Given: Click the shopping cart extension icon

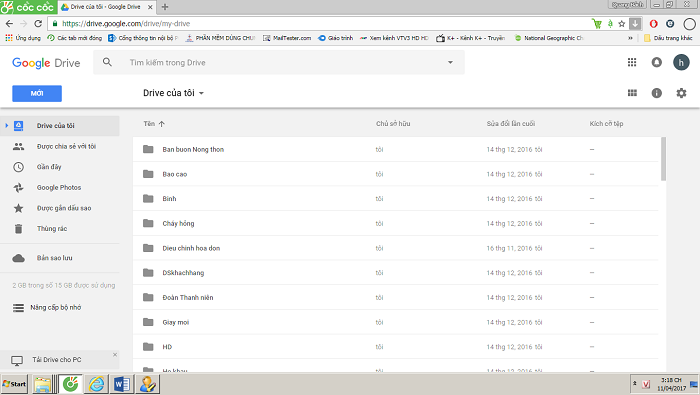Looking at the screenshot, I should pyautogui.click(x=597, y=24).
